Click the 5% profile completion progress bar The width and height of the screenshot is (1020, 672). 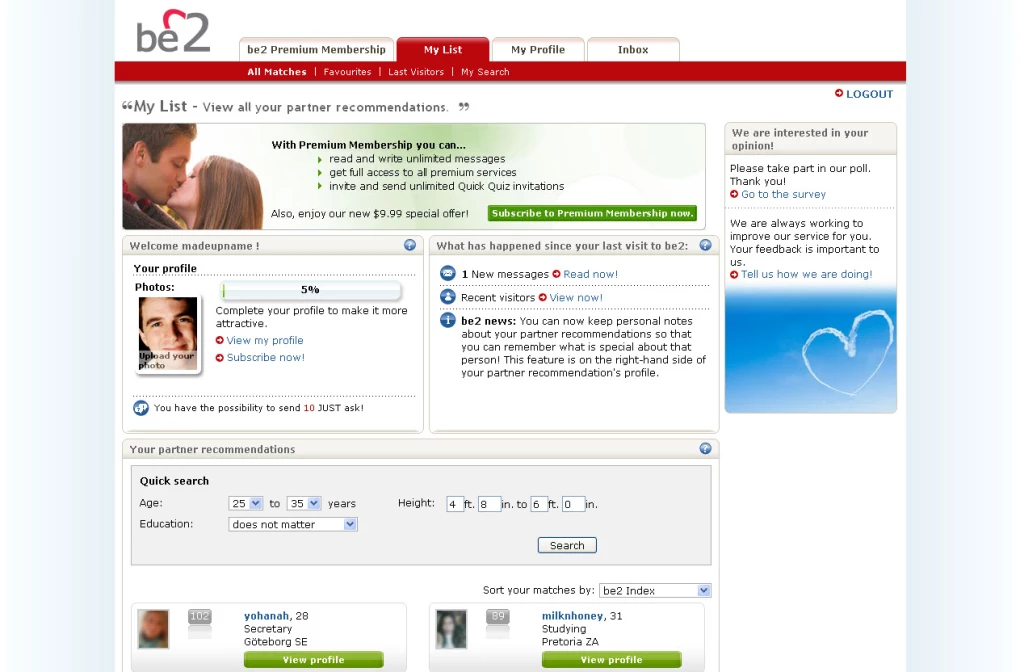(310, 289)
